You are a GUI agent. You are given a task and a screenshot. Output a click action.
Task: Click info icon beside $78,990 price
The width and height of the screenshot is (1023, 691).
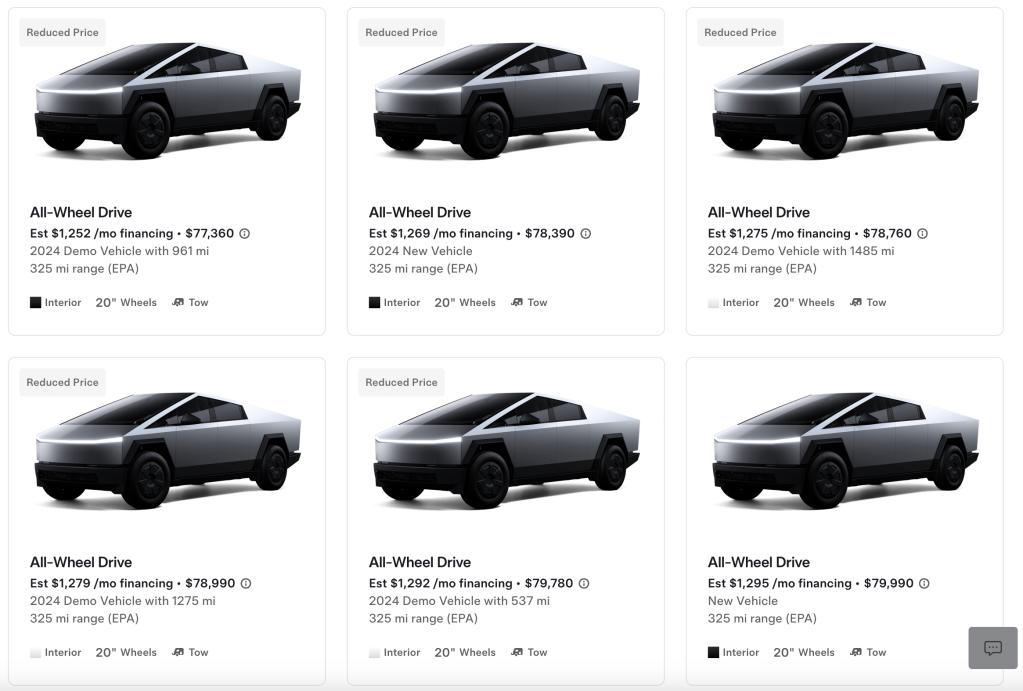coord(245,584)
